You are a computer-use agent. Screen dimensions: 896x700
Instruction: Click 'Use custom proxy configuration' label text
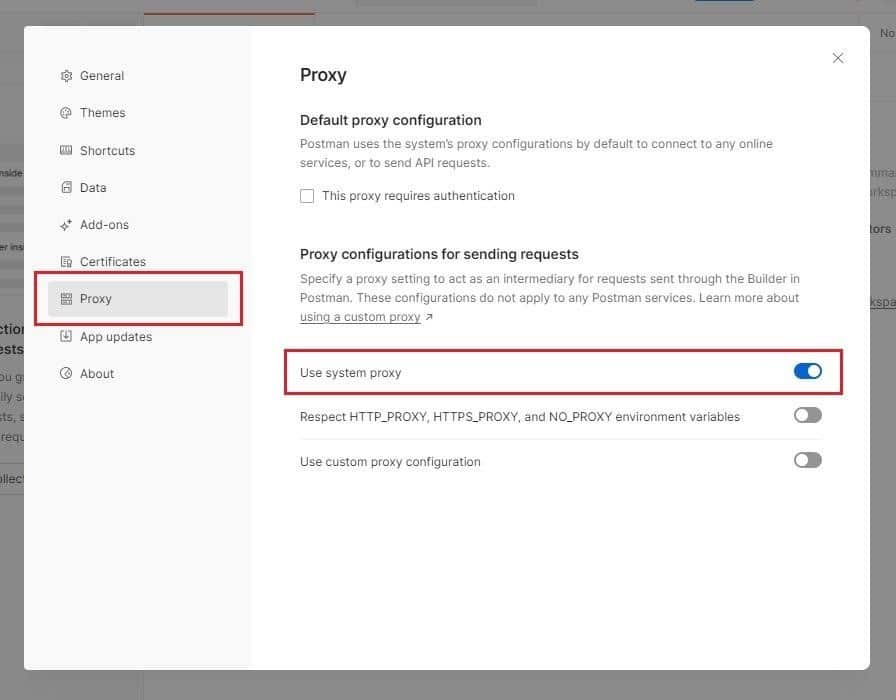(x=390, y=462)
